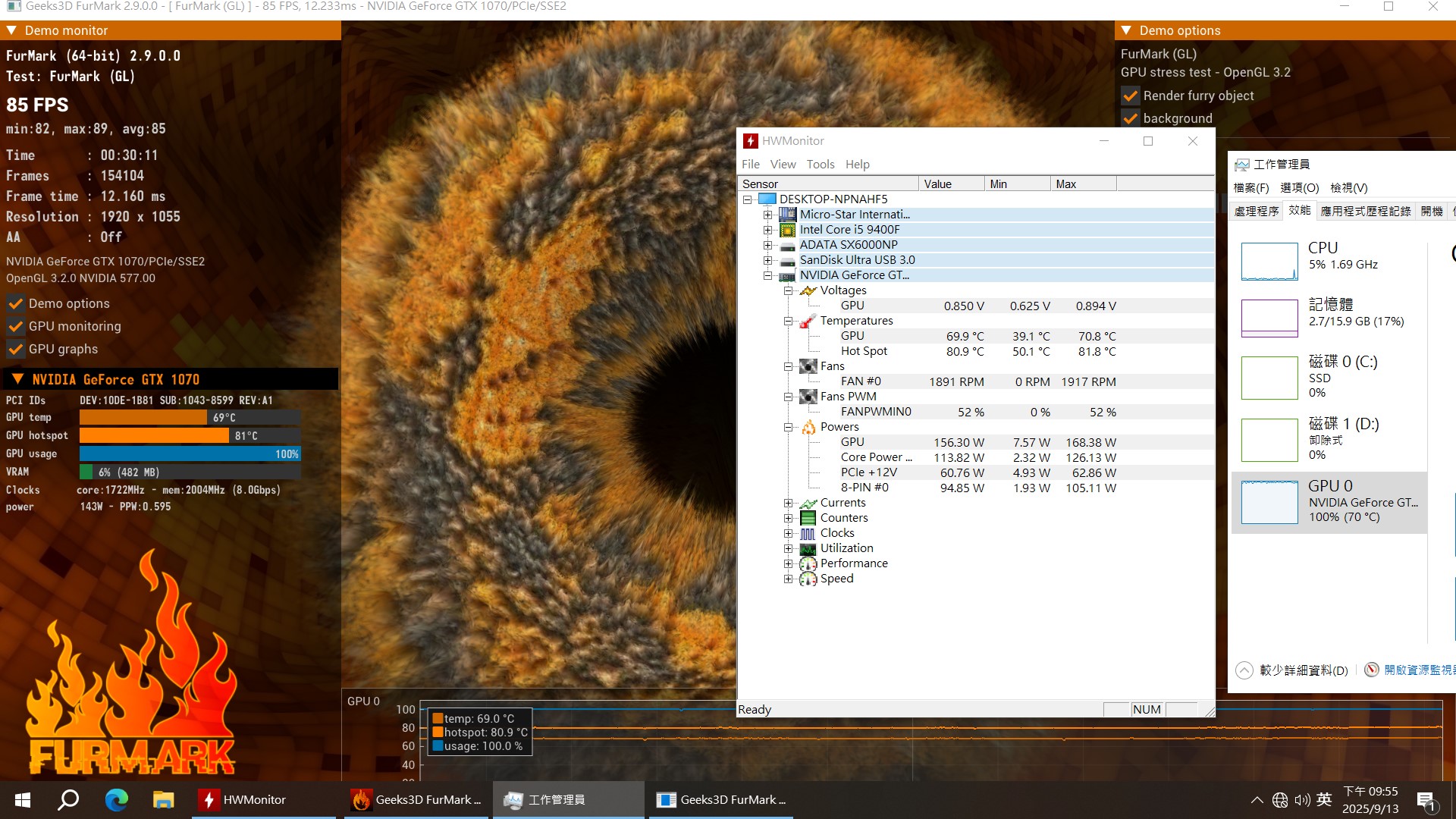Expand the Currents node
Screen dimensions: 1456x819
pos(788,503)
